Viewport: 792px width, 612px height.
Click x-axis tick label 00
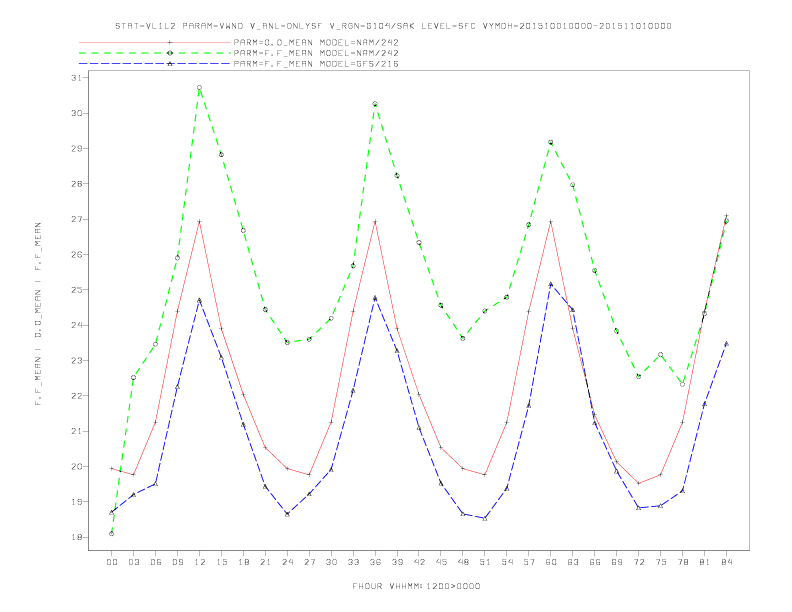tap(112, 562)
